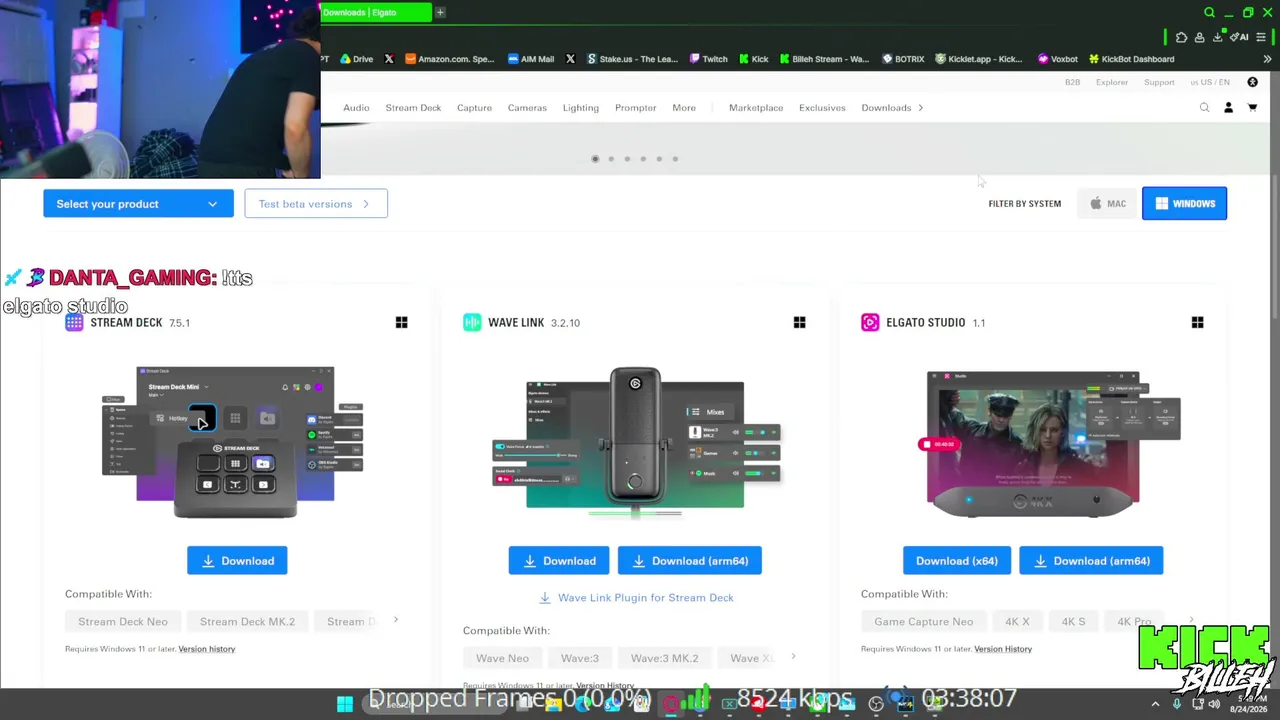Select the first carousel dot
The width and height of the screenshot is (1280, 720).
coord(595,159)
